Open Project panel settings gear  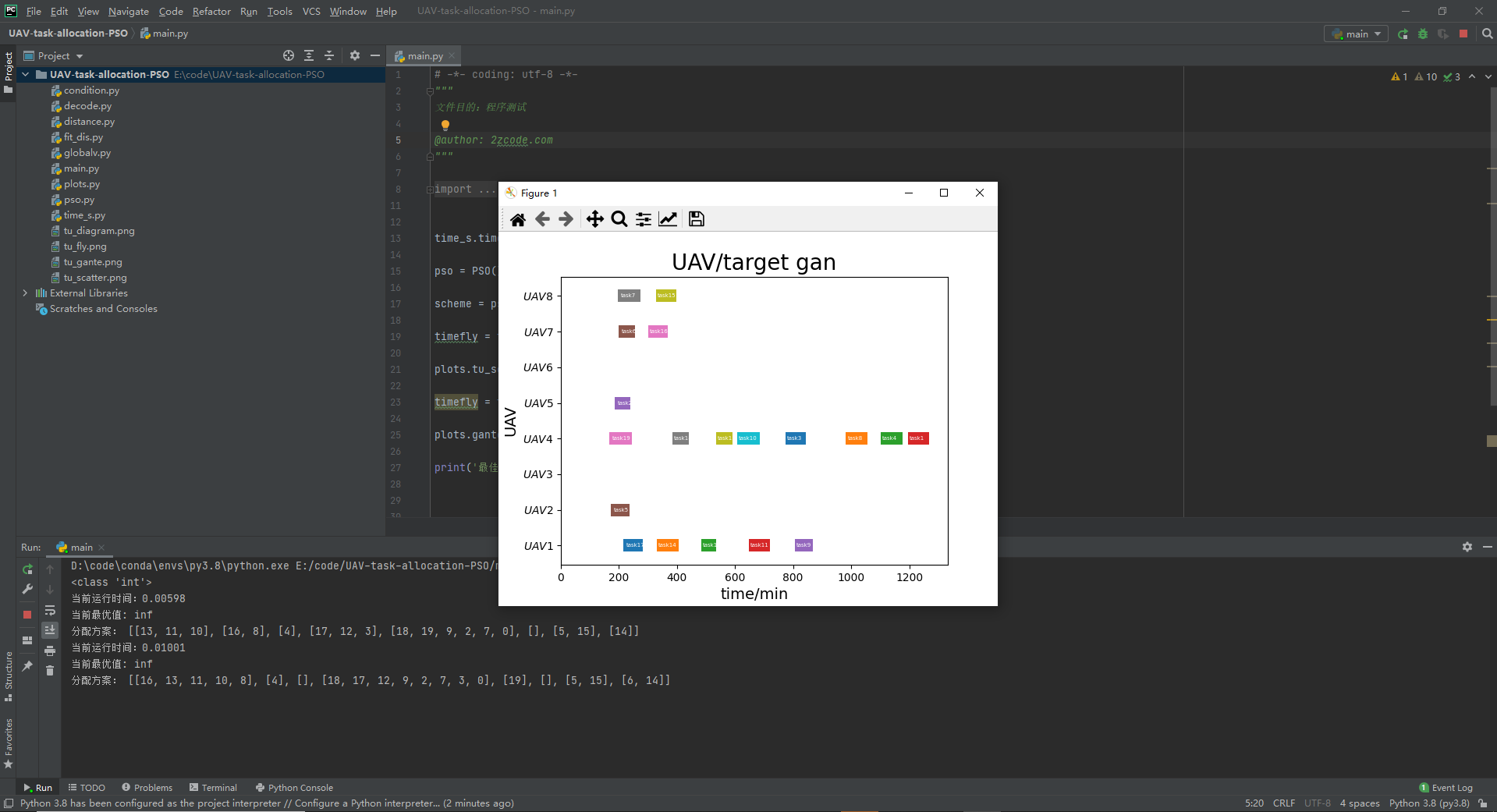(x=355, y=55)
